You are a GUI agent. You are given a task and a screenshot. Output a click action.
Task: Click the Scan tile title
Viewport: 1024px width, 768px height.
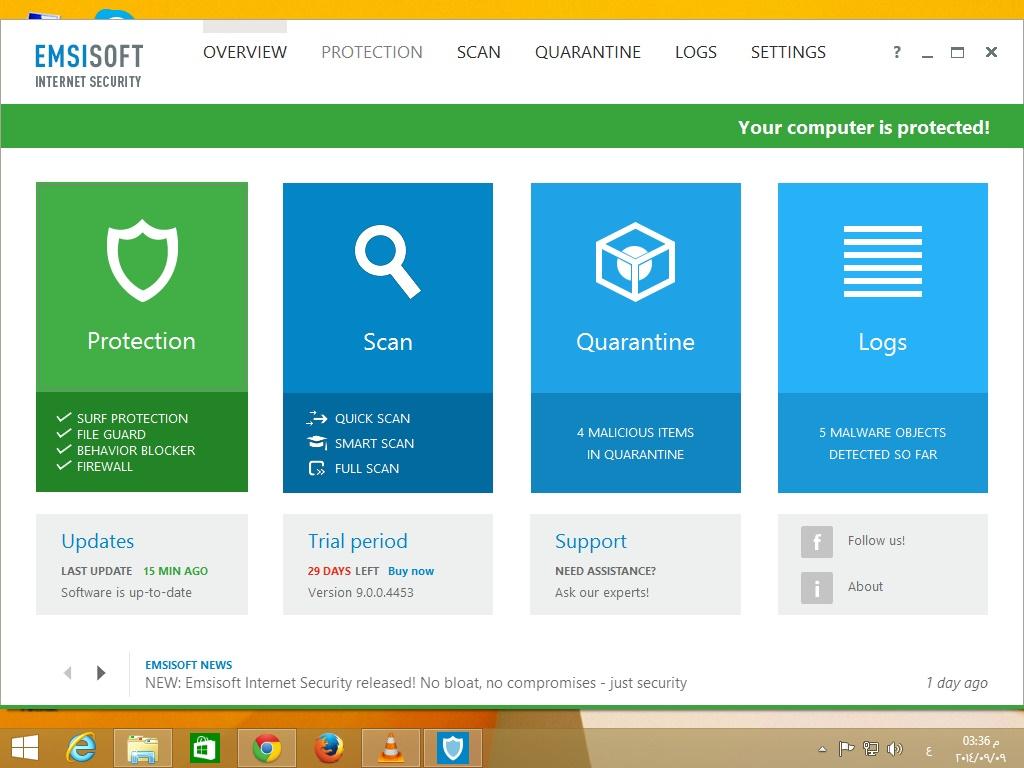coord(388,342)
